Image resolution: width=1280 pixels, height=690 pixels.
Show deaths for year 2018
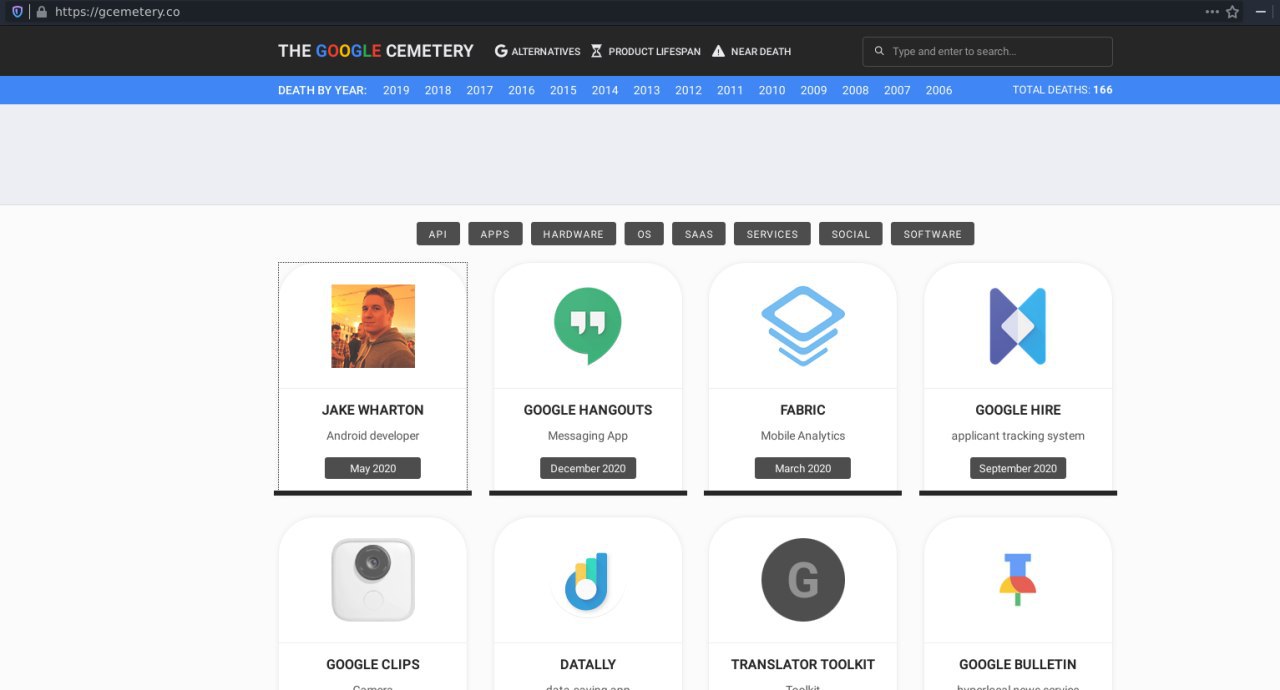438,90
